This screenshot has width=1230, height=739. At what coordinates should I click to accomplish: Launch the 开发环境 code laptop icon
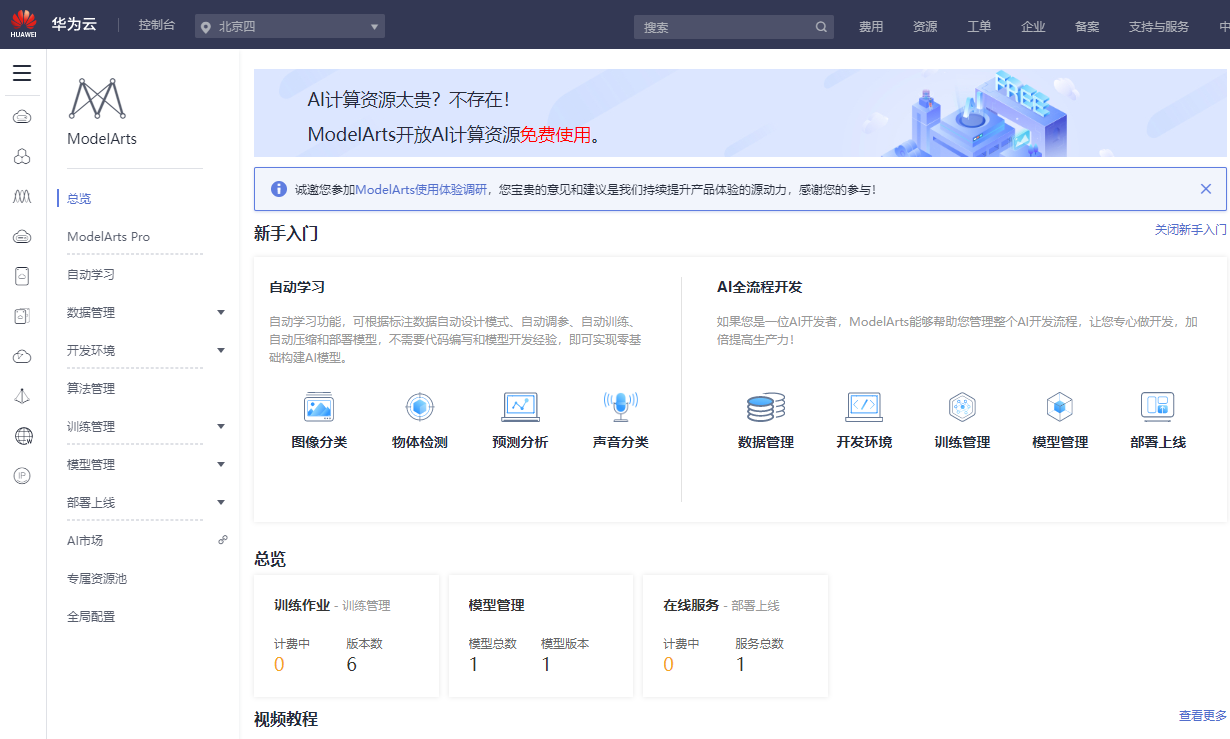coord(864,407)
